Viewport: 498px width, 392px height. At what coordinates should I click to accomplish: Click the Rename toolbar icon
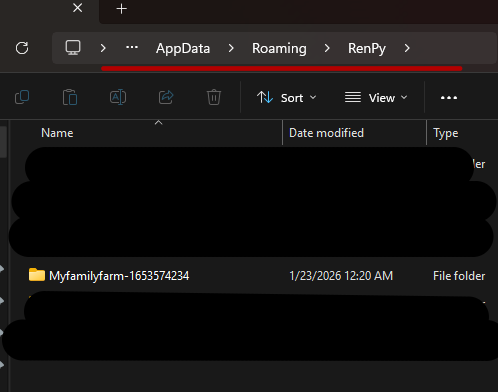point(118,97)
